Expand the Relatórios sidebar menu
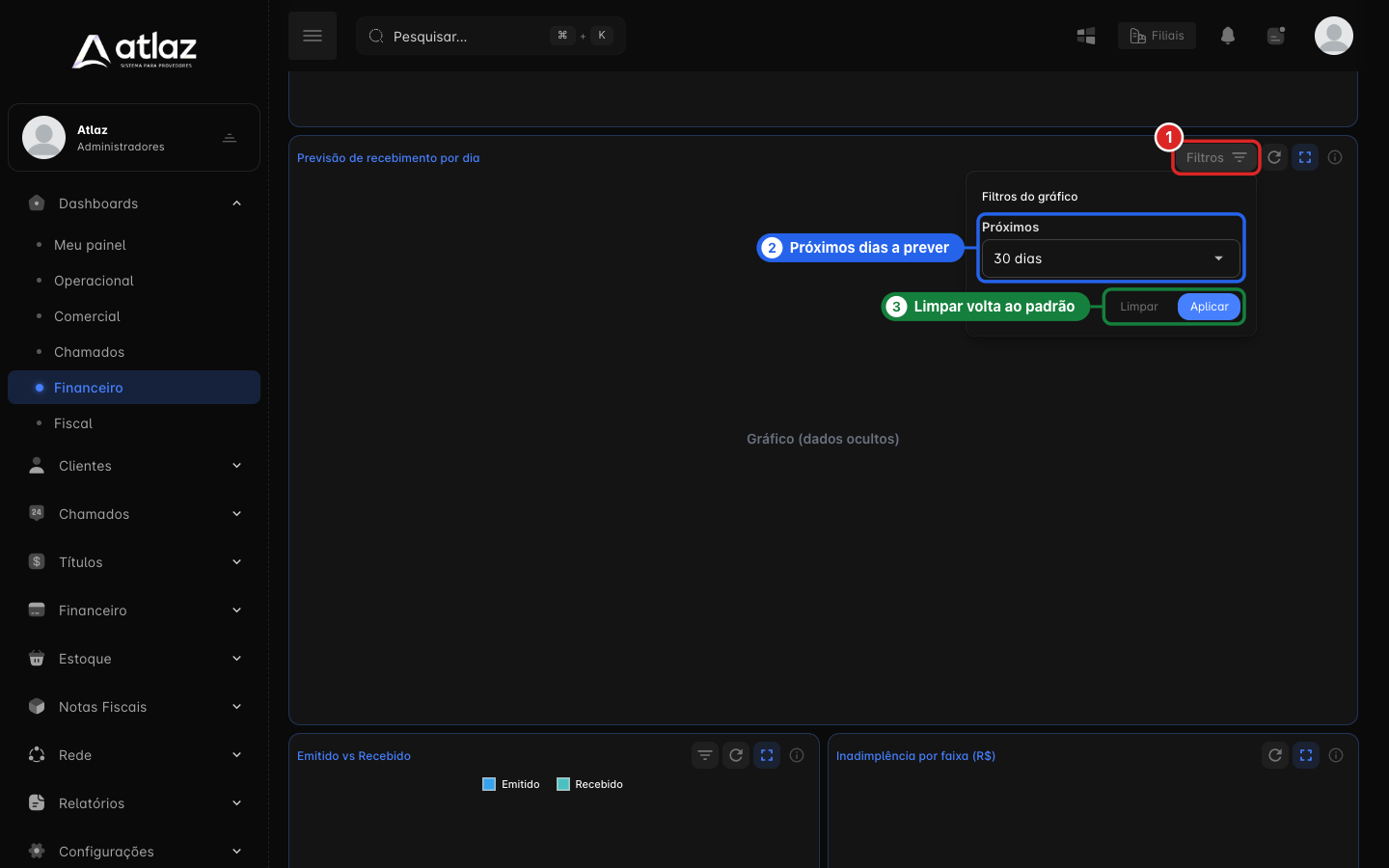Screen dimensions: 1389x868 click(x=134, y=803)
